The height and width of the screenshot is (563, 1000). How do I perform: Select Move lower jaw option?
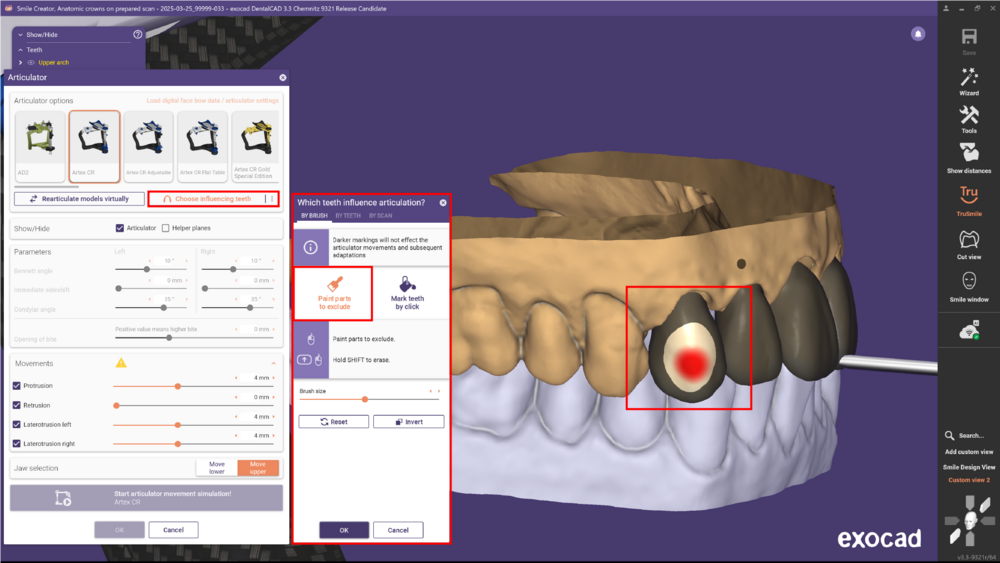(217, 468)
